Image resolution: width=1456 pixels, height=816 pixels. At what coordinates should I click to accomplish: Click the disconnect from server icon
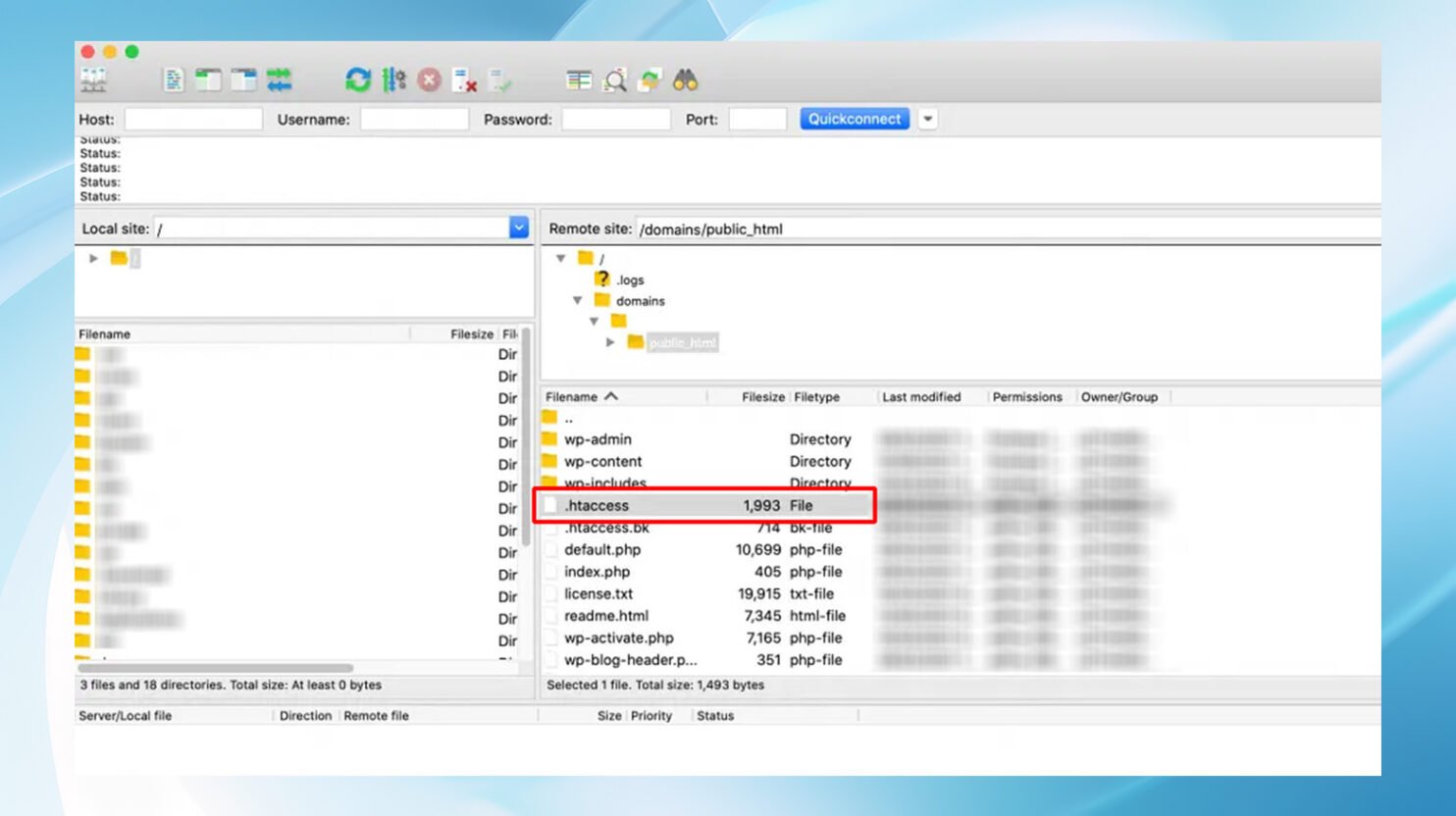464,80
